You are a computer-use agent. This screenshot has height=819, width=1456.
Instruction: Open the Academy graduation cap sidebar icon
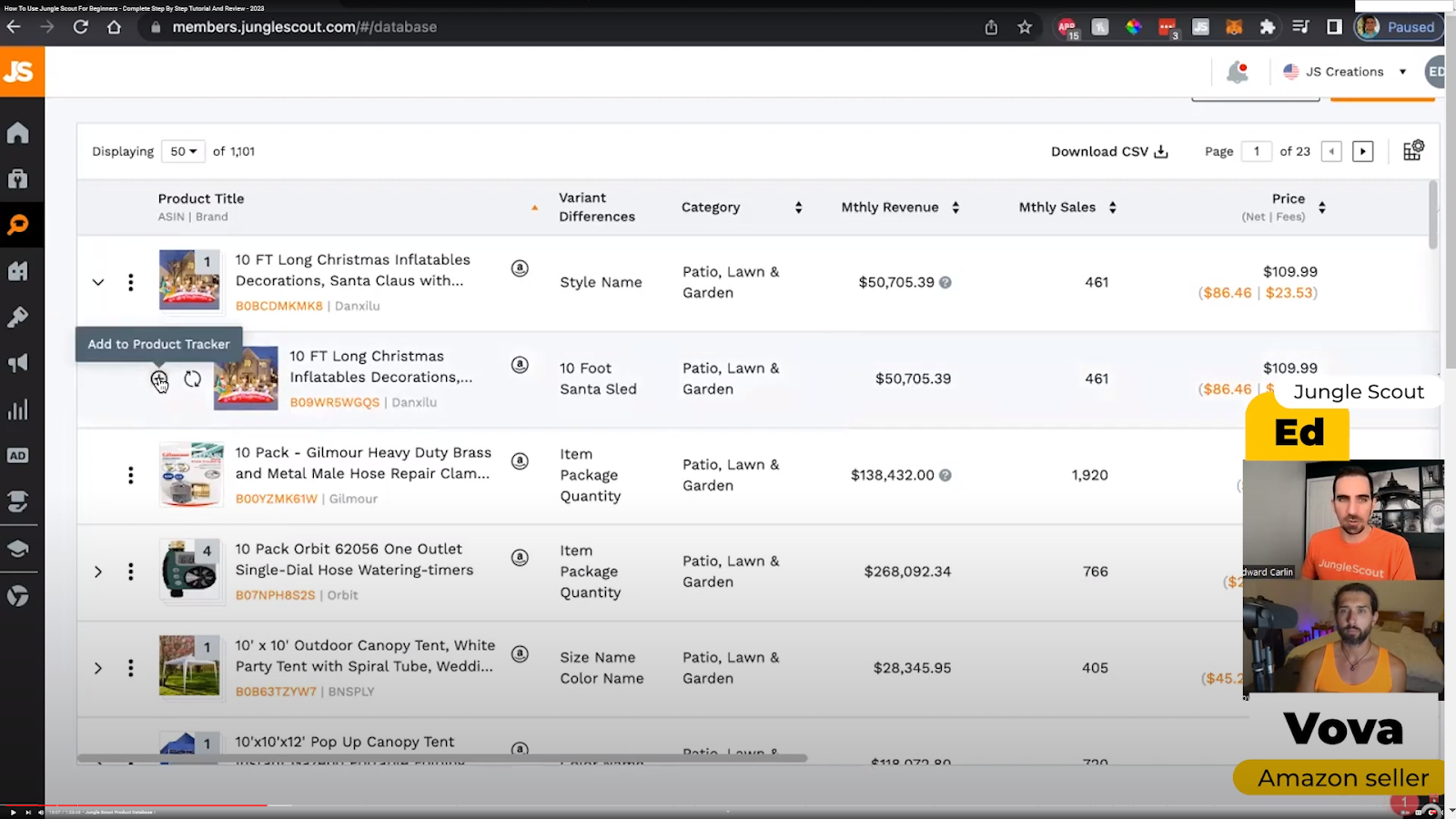point(18,549)
